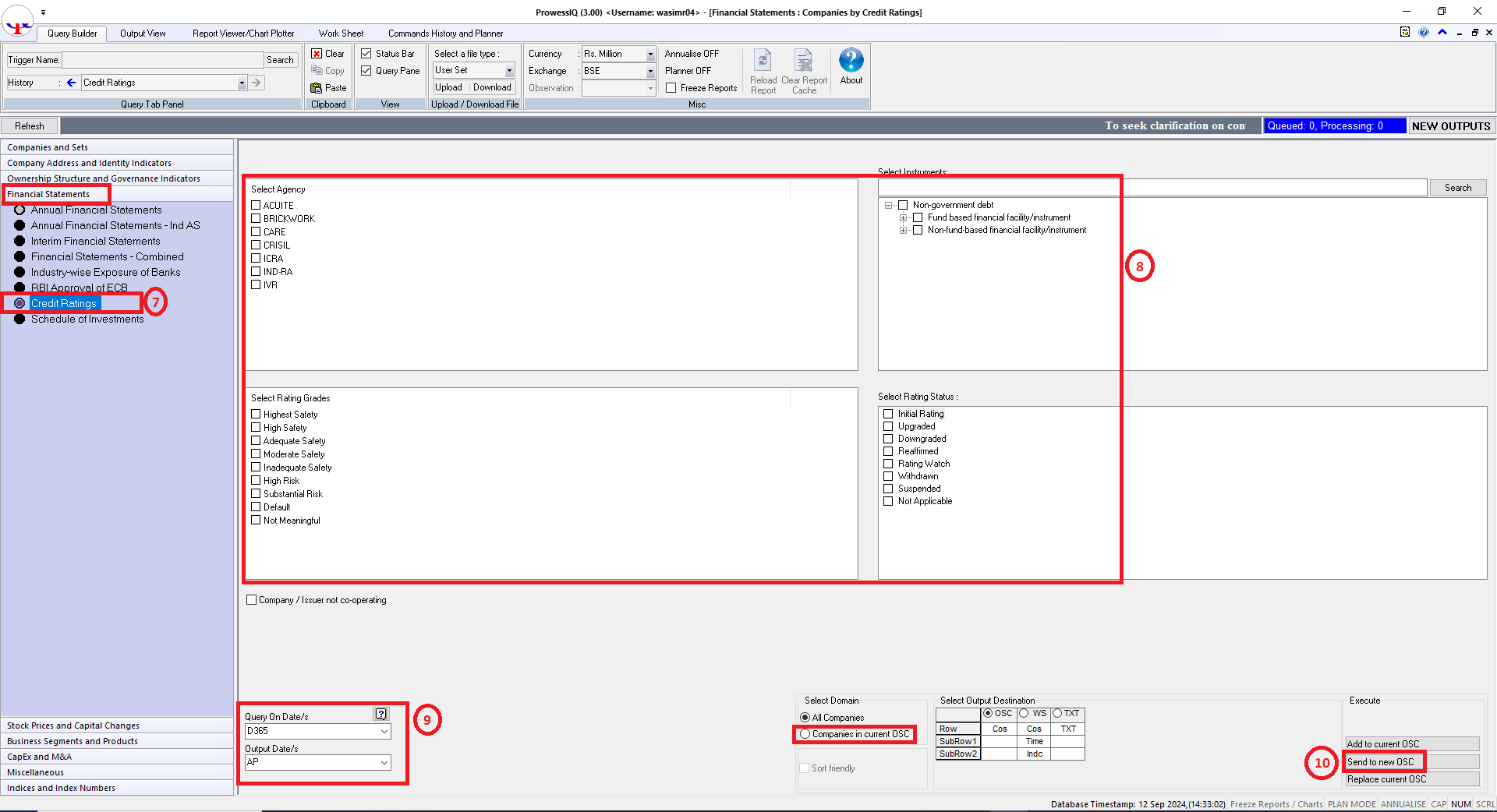Click the Clear clipboard icon
This screenshot has height=812, width=1497.
[317, 54]
